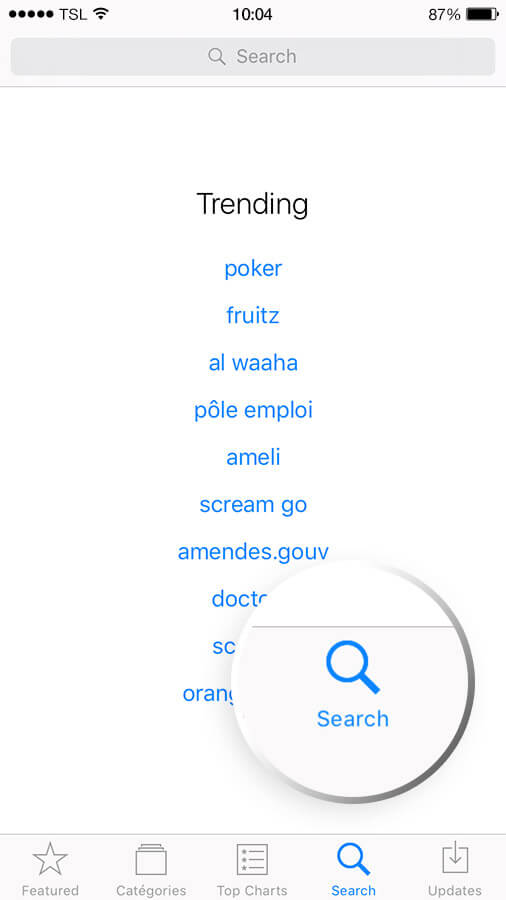This screenshot has height=900, width=506.
Task: Select the Search magnifier tab in bottom bar
Action: (353, 868)
